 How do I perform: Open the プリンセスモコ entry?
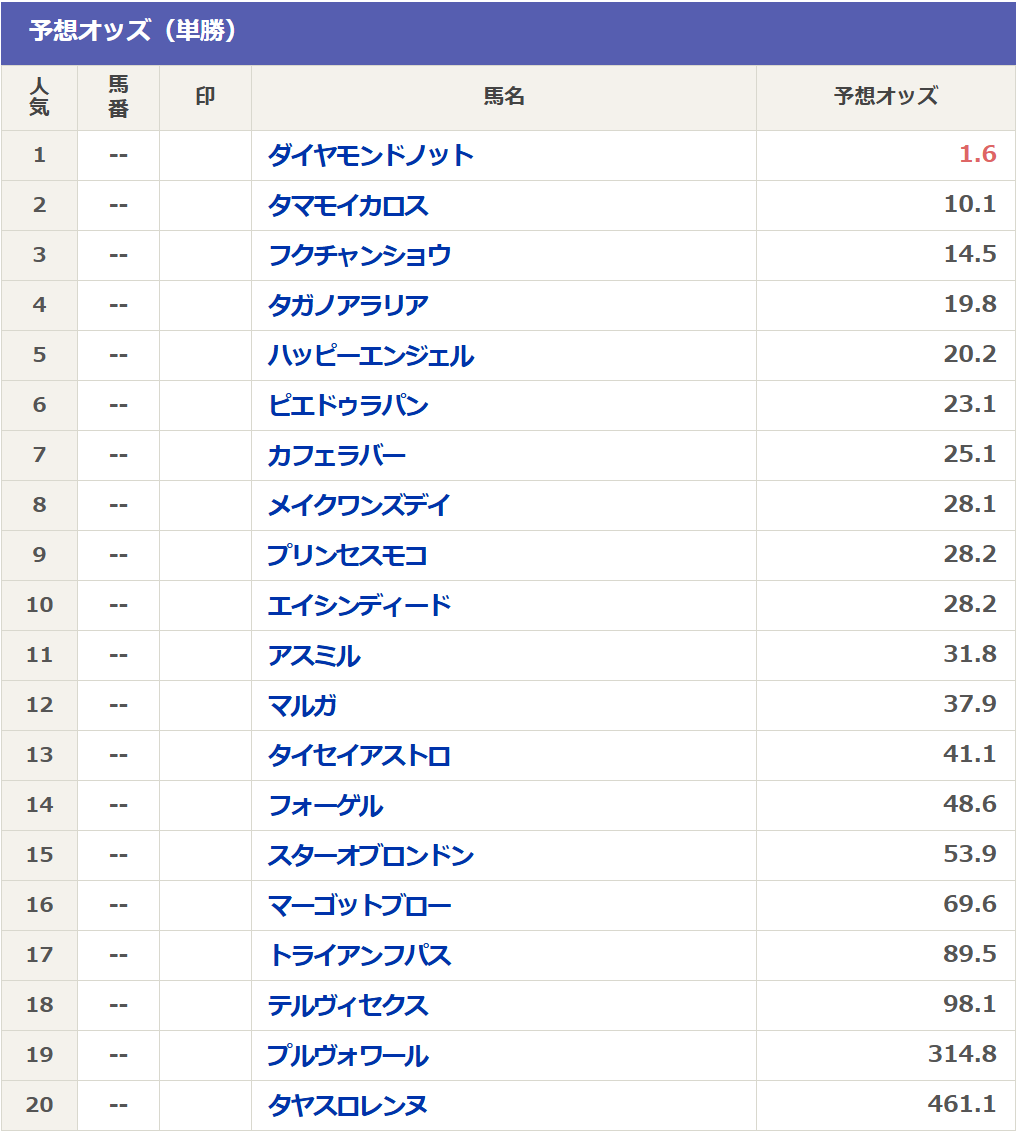pos(348,555)
